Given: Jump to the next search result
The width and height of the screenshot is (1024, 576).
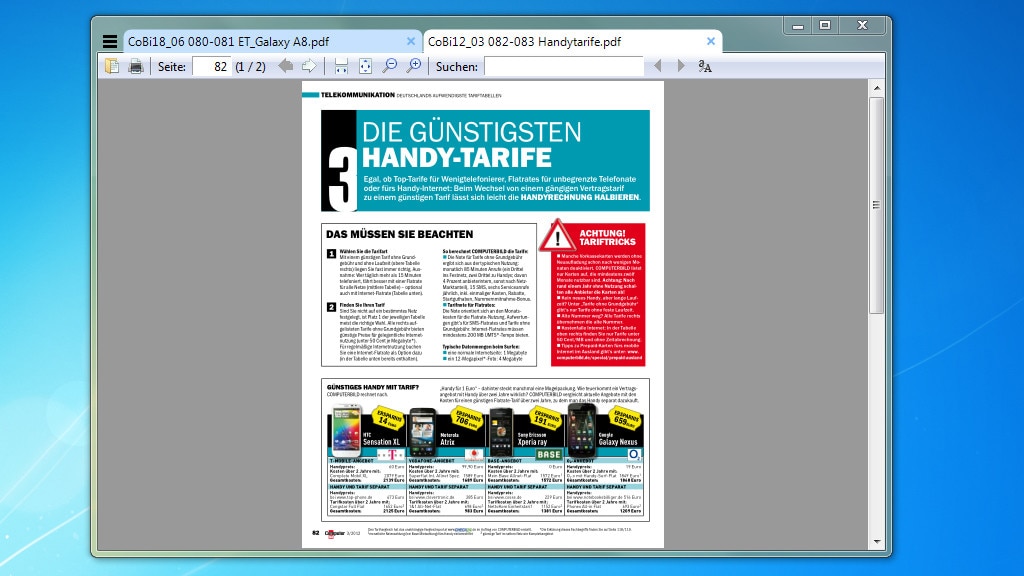Looking at the screenshot, I should coord(681,67).
